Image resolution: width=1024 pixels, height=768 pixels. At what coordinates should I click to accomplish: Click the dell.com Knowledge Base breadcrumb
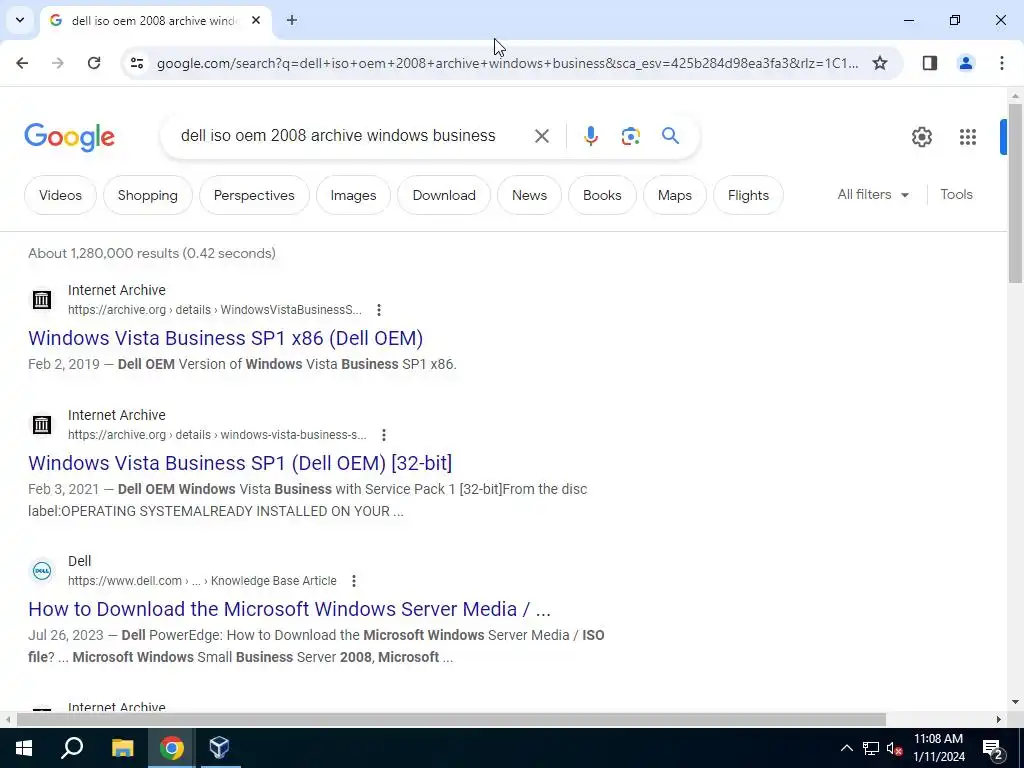(x=202, y=581)
